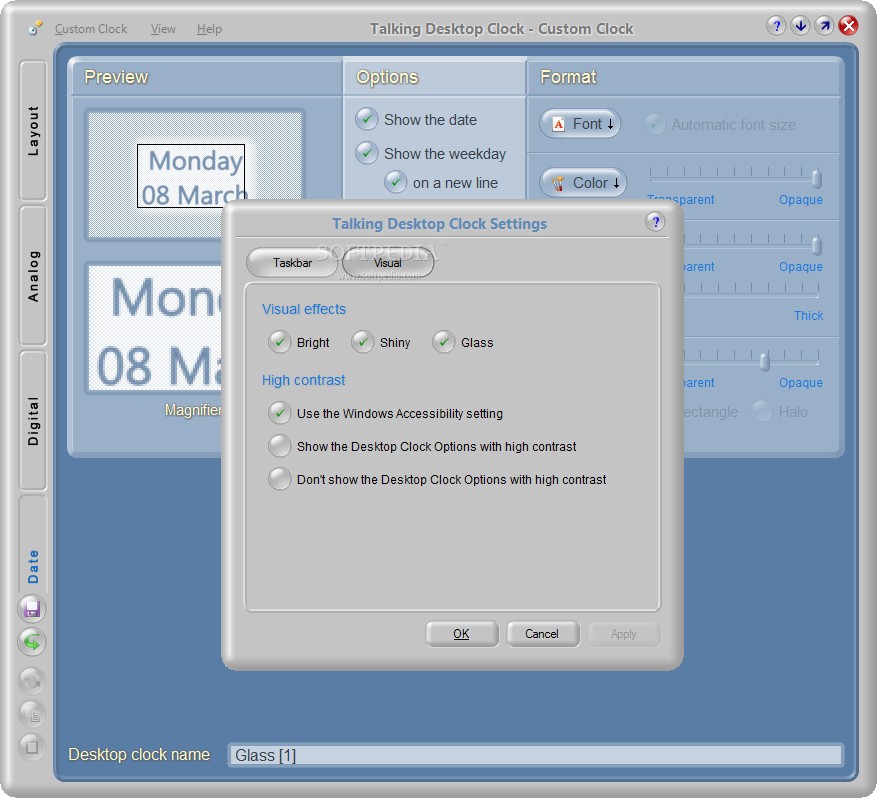
Task: Click the Apply button
Action: (x=623, y=634)
